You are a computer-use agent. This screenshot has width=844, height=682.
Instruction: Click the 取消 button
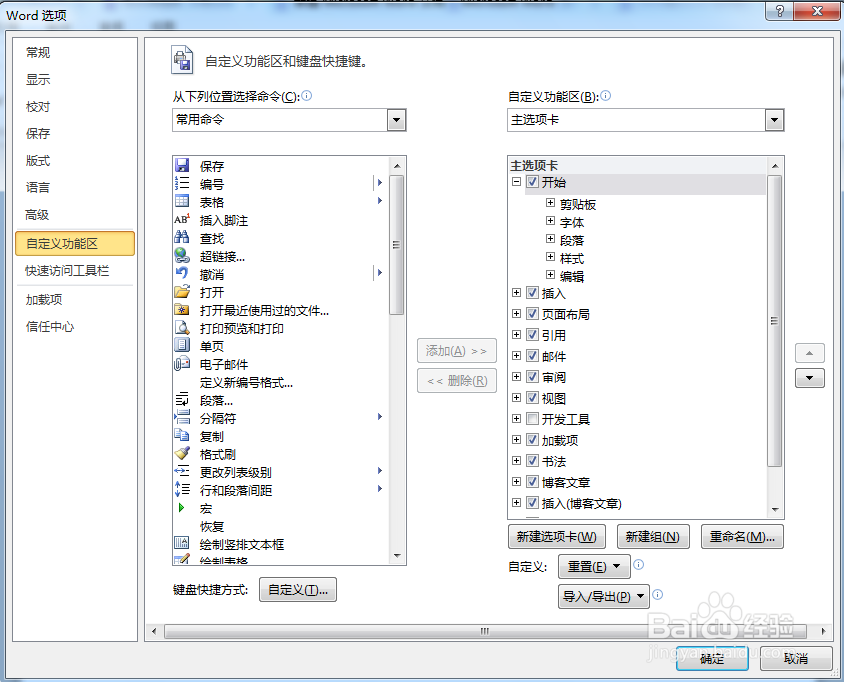(796, 658)
